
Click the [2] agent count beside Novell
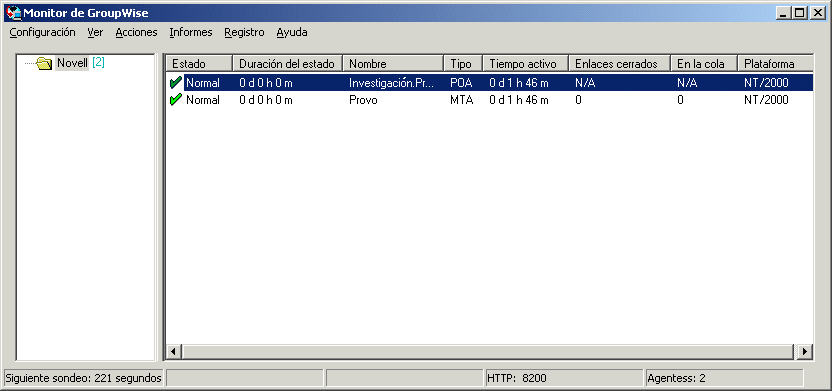[x=98, y=63]
